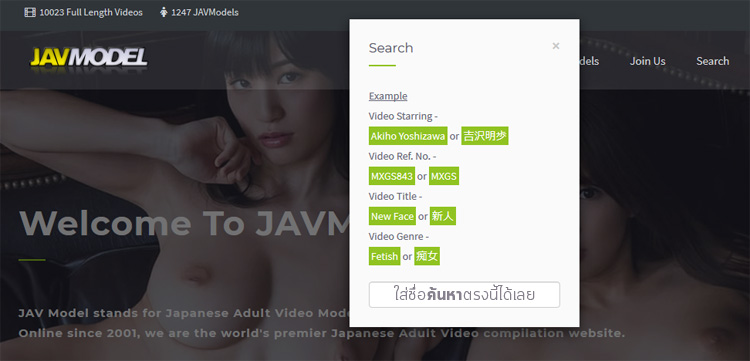Choose the MXGS843 reference tag
This screenshot has width=750, height=361.
[x=392, y=176]
